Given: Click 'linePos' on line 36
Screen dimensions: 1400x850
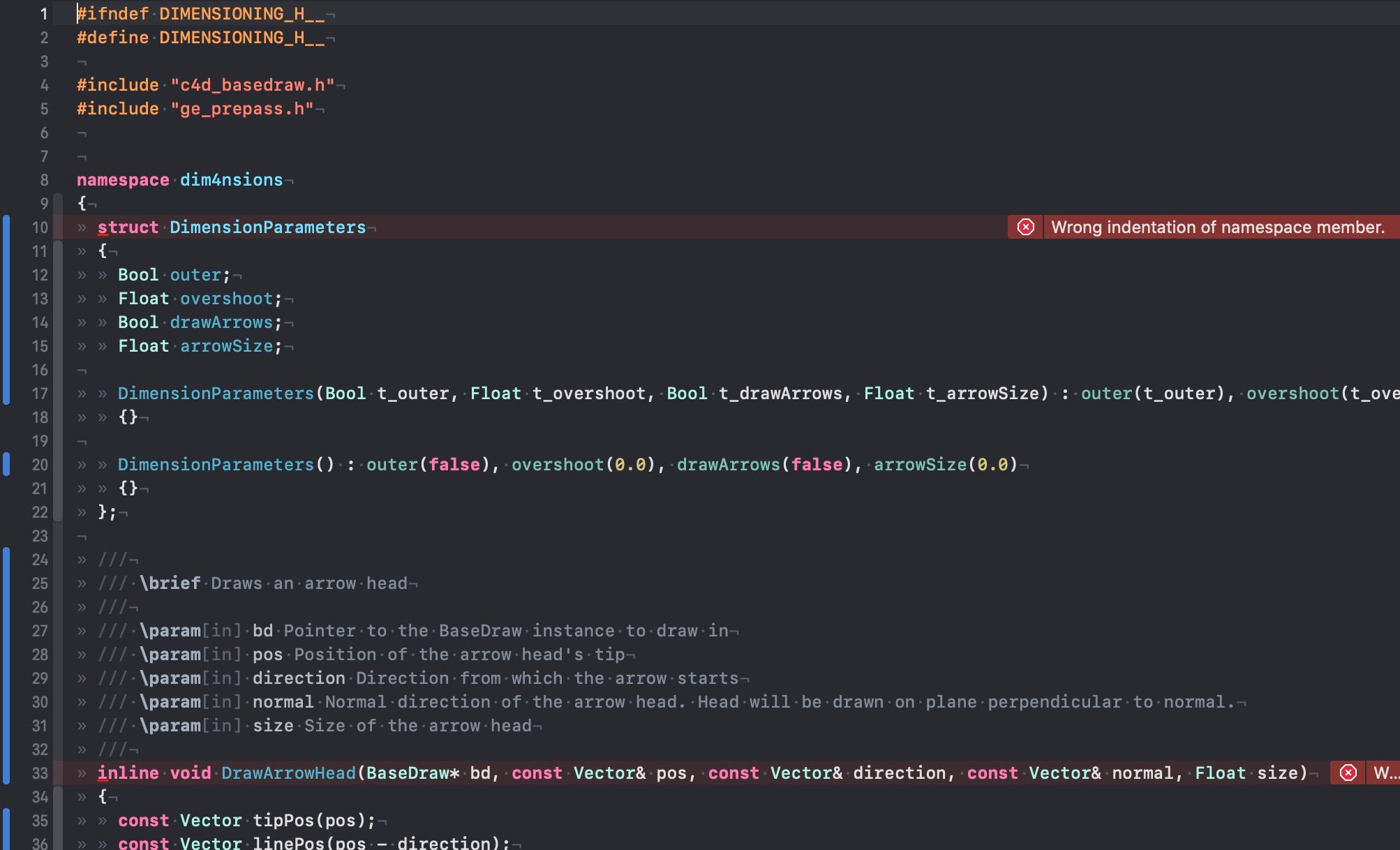Looking at the screenshot, I should click(x=288, y=843).
